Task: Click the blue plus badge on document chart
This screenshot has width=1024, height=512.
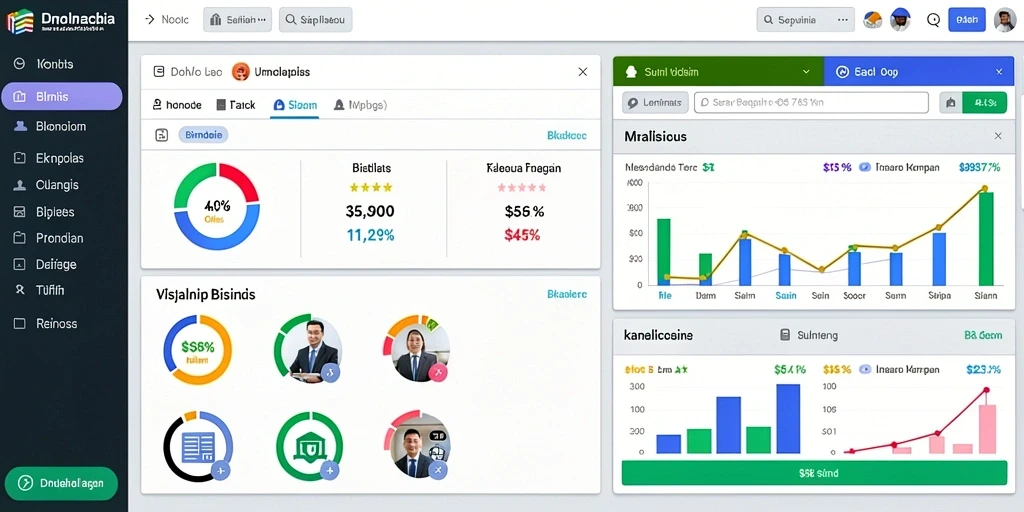Action: pyautogui.click(x=220, y=469)
